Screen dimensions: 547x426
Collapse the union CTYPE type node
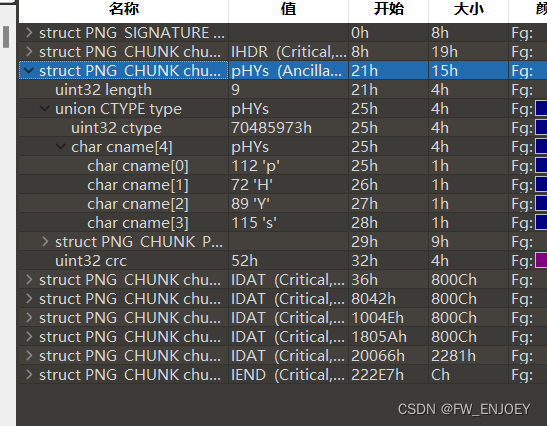click(45, 109)
